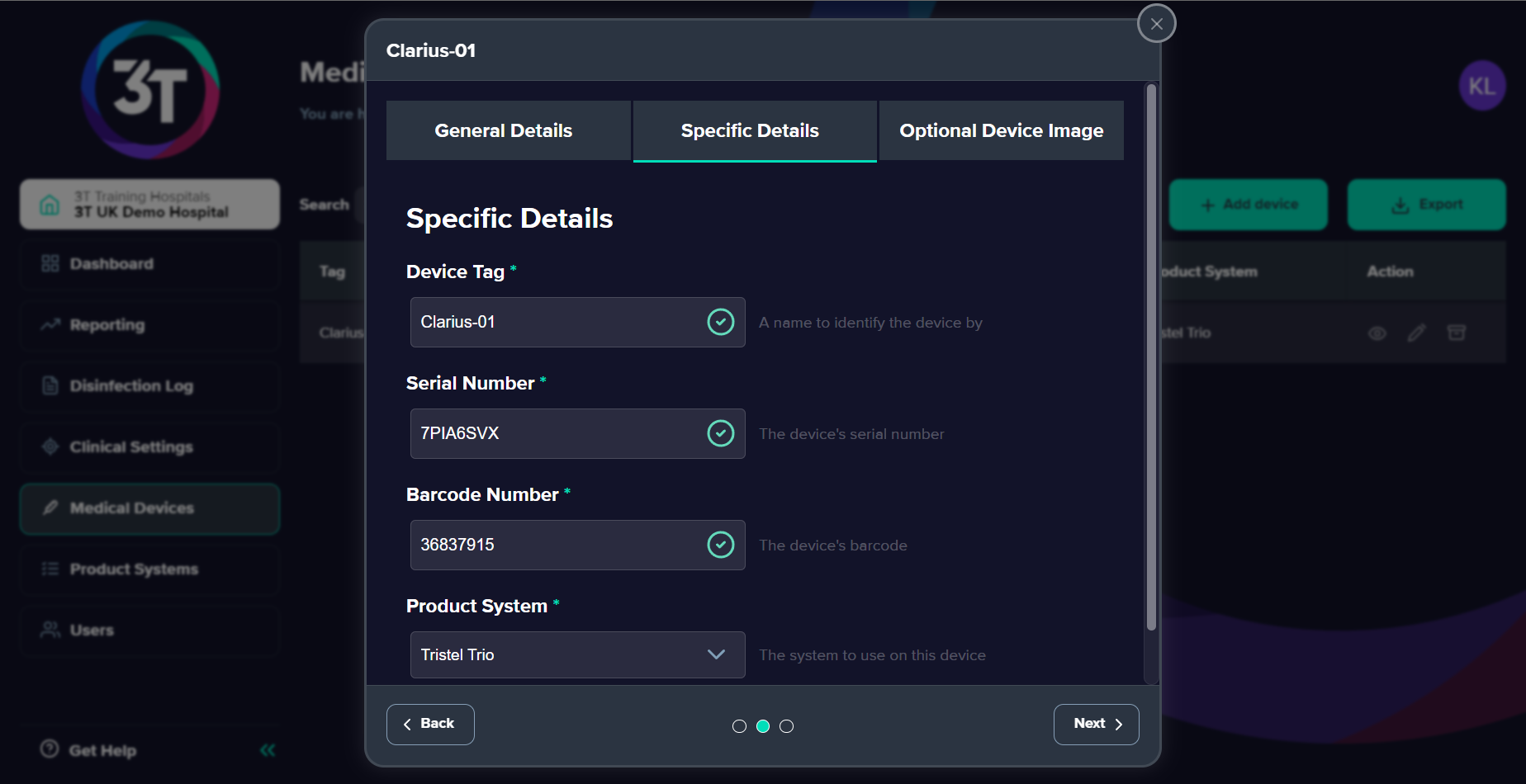View device using the eye icon
1526x784 pixels.
pos(1377,333)
